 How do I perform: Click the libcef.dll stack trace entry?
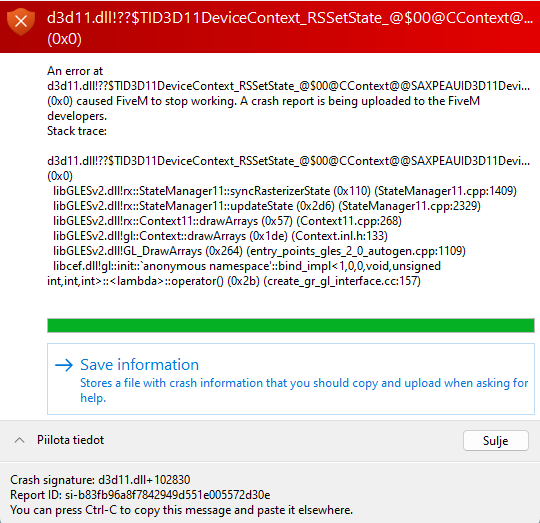point(244,274)
